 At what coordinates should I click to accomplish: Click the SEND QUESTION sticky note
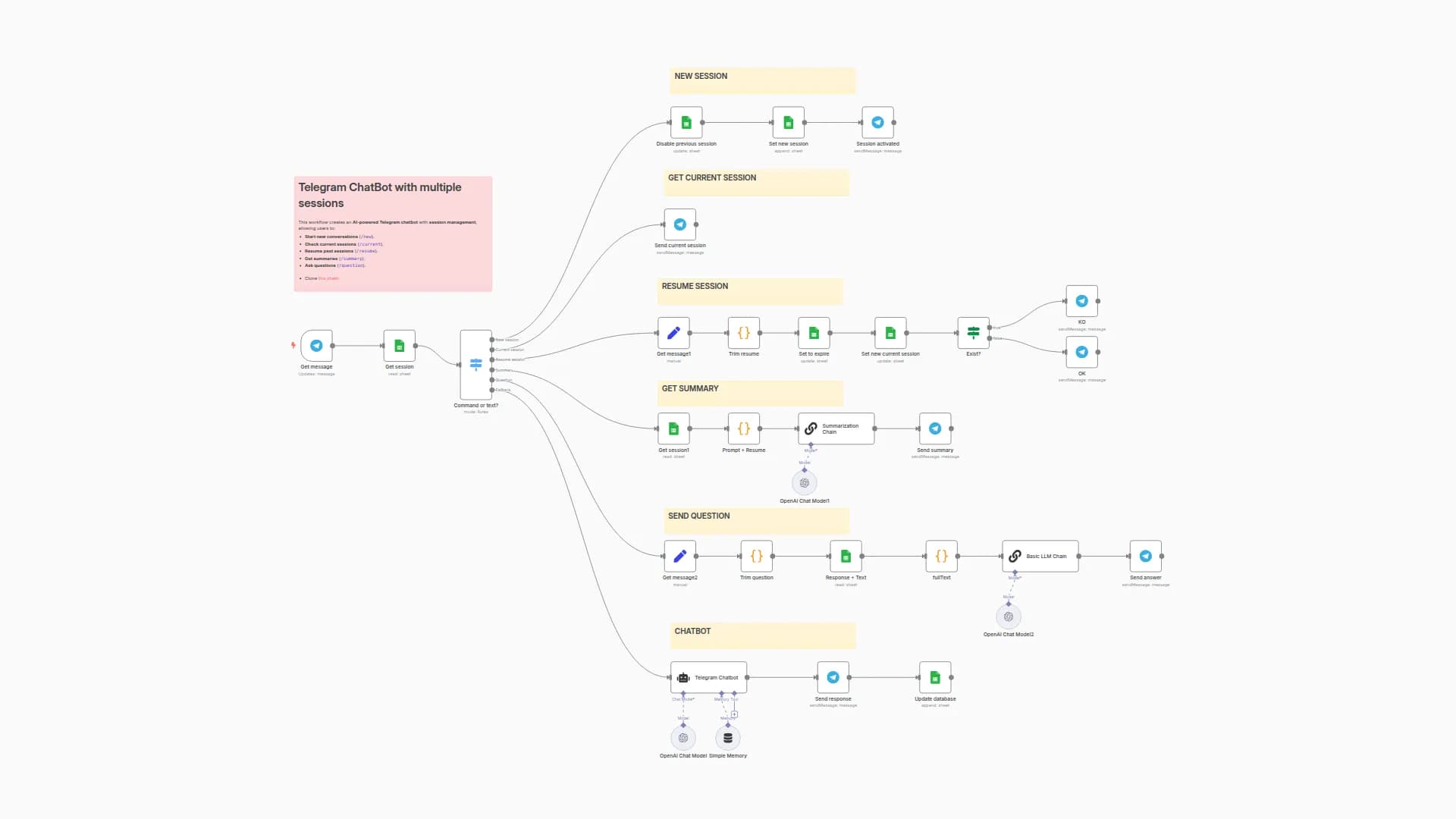(757, 520)
